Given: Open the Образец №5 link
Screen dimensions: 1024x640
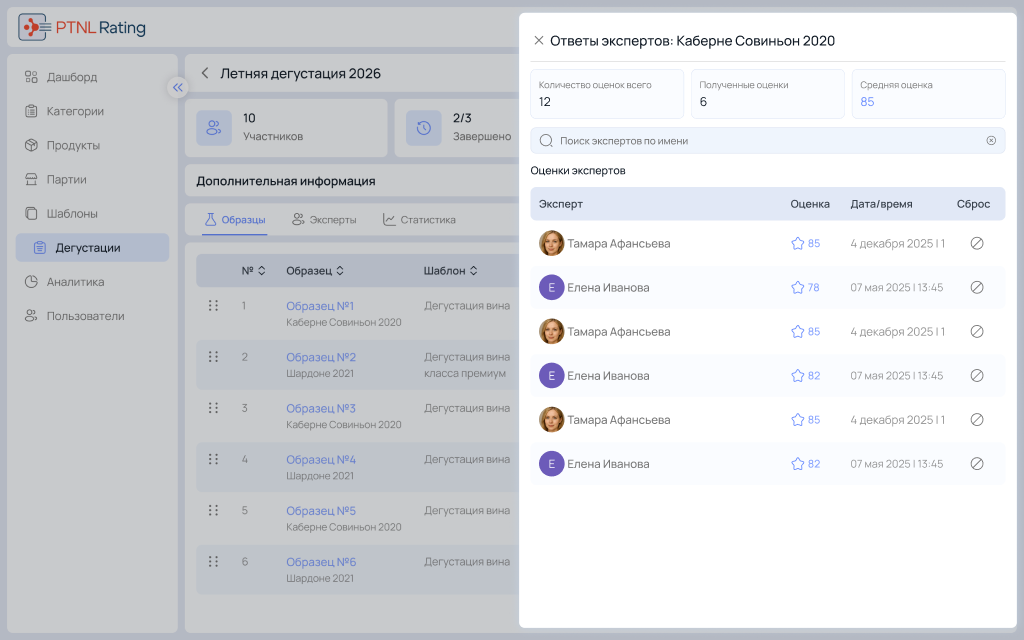Looking at the screenshot, I should point(321,511).
